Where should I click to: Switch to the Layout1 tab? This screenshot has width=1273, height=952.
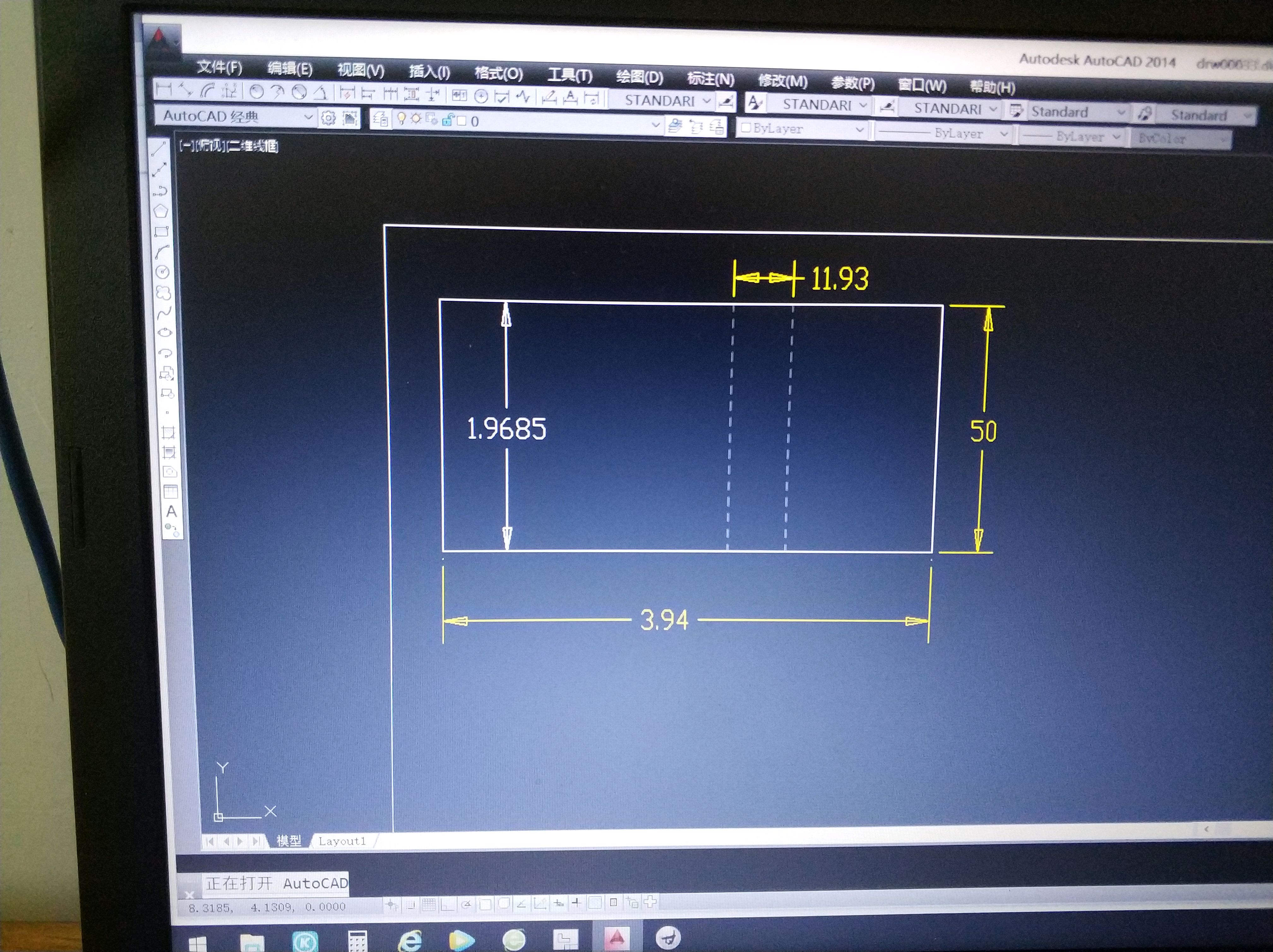click(x=342, y=841)
